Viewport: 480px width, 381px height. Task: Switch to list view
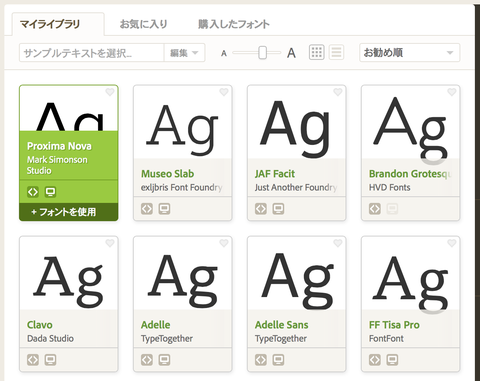[336, 52]
